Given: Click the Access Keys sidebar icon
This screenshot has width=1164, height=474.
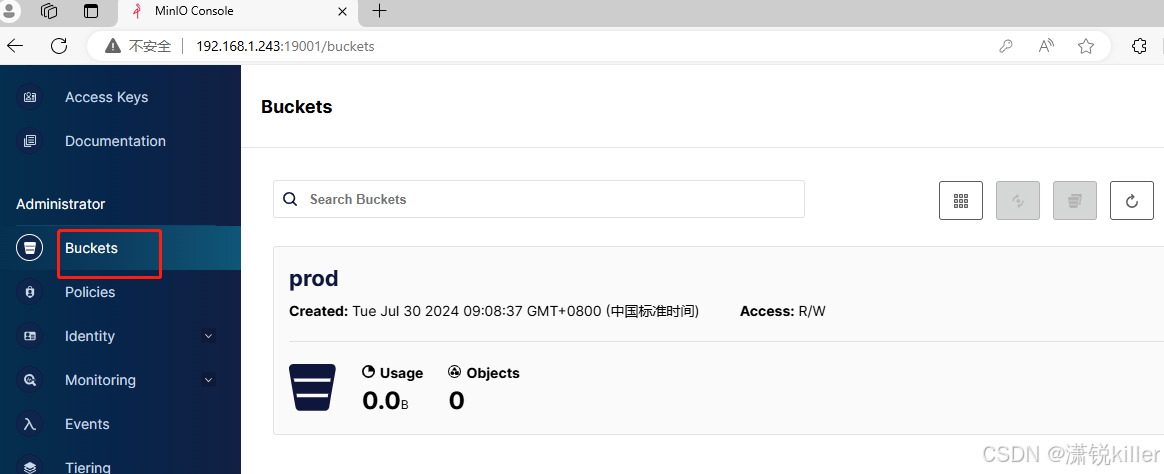Looking at the screenshot, I should point(30,97).
